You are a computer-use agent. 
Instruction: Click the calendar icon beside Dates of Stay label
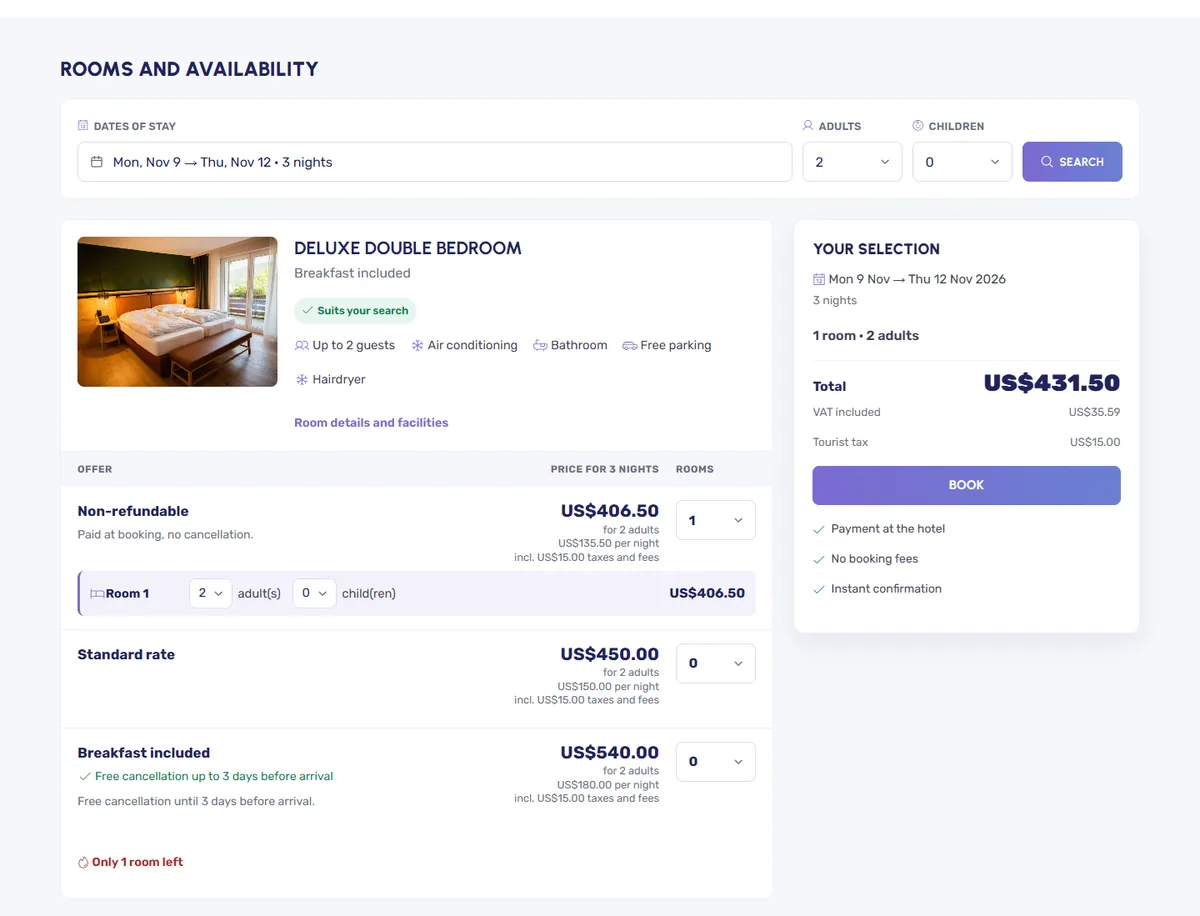tap(83, 126)
